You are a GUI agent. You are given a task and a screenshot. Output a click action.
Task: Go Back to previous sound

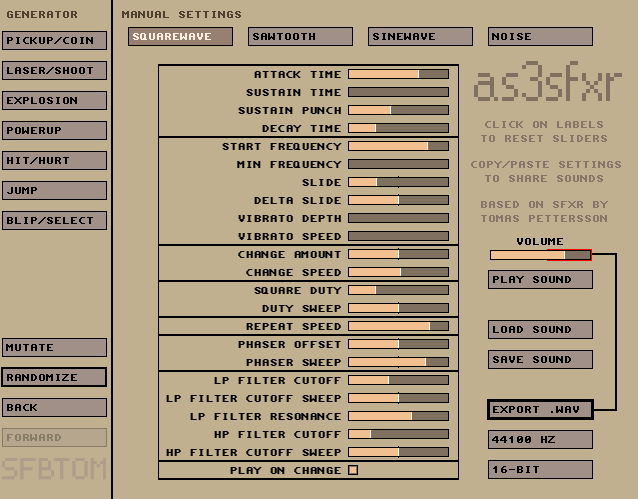(x=55, y=407)
